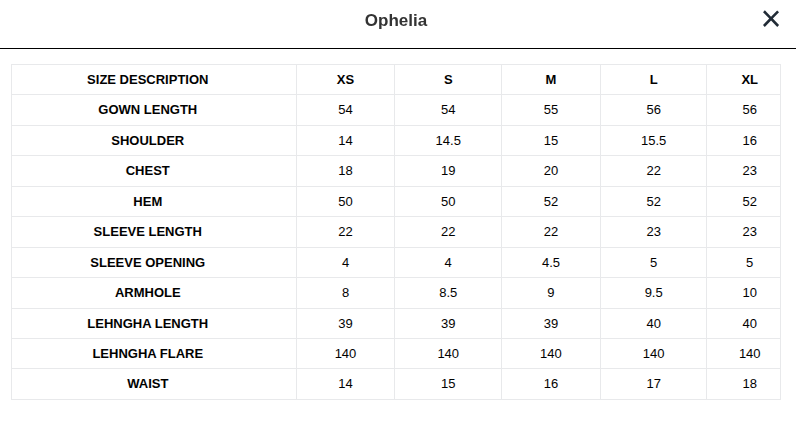Click the Ophelia title heading
Image resolution: width=796 pixels, height=424 pixels.
coord(396,20)
